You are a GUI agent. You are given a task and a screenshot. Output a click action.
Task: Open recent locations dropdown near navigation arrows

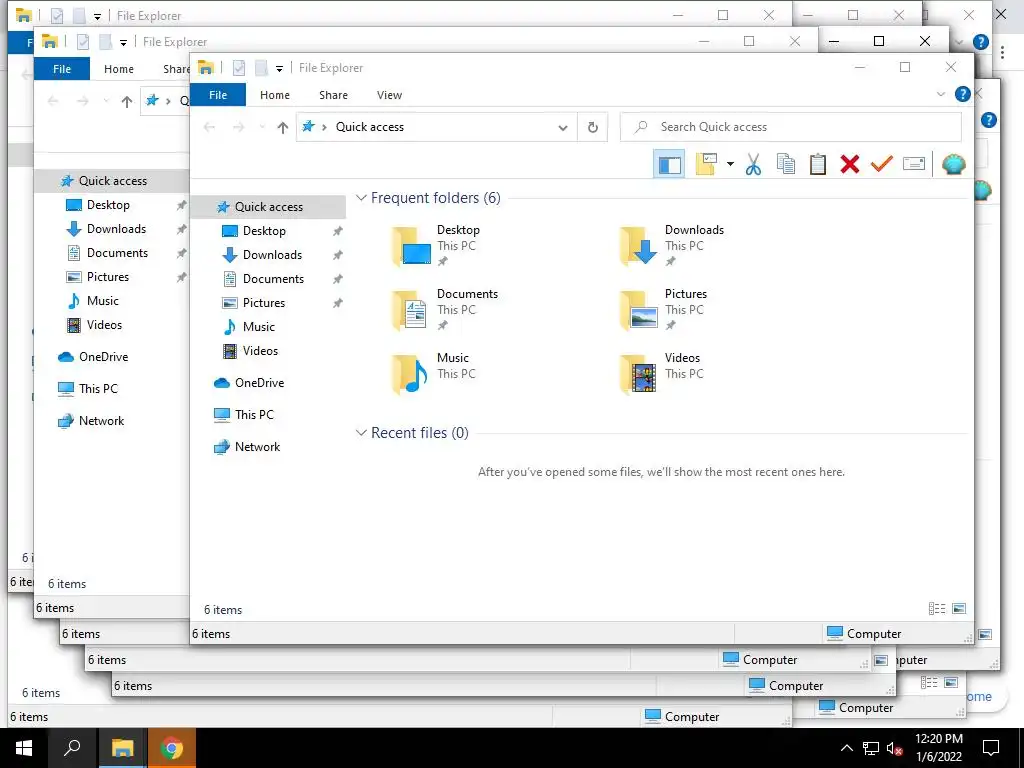coord(262,127)
